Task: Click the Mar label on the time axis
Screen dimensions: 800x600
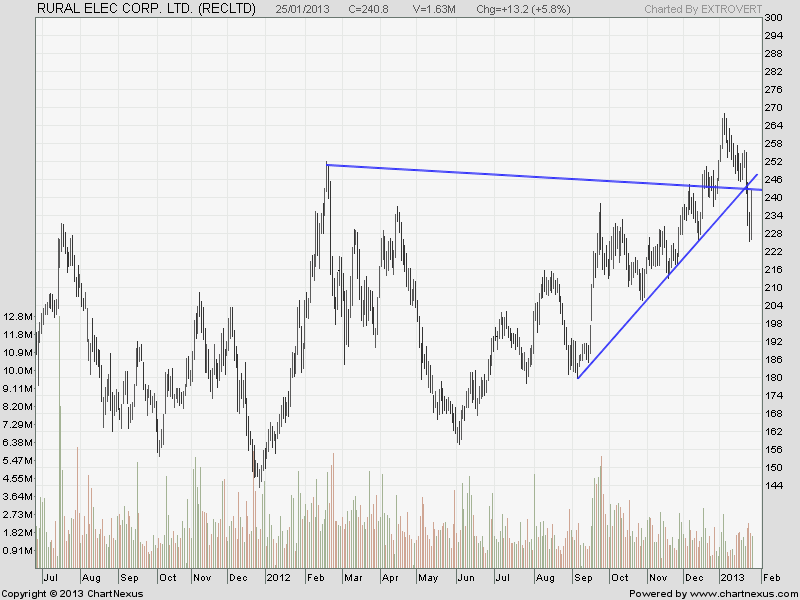Action: pyautogui.click(x=350, y=578)
